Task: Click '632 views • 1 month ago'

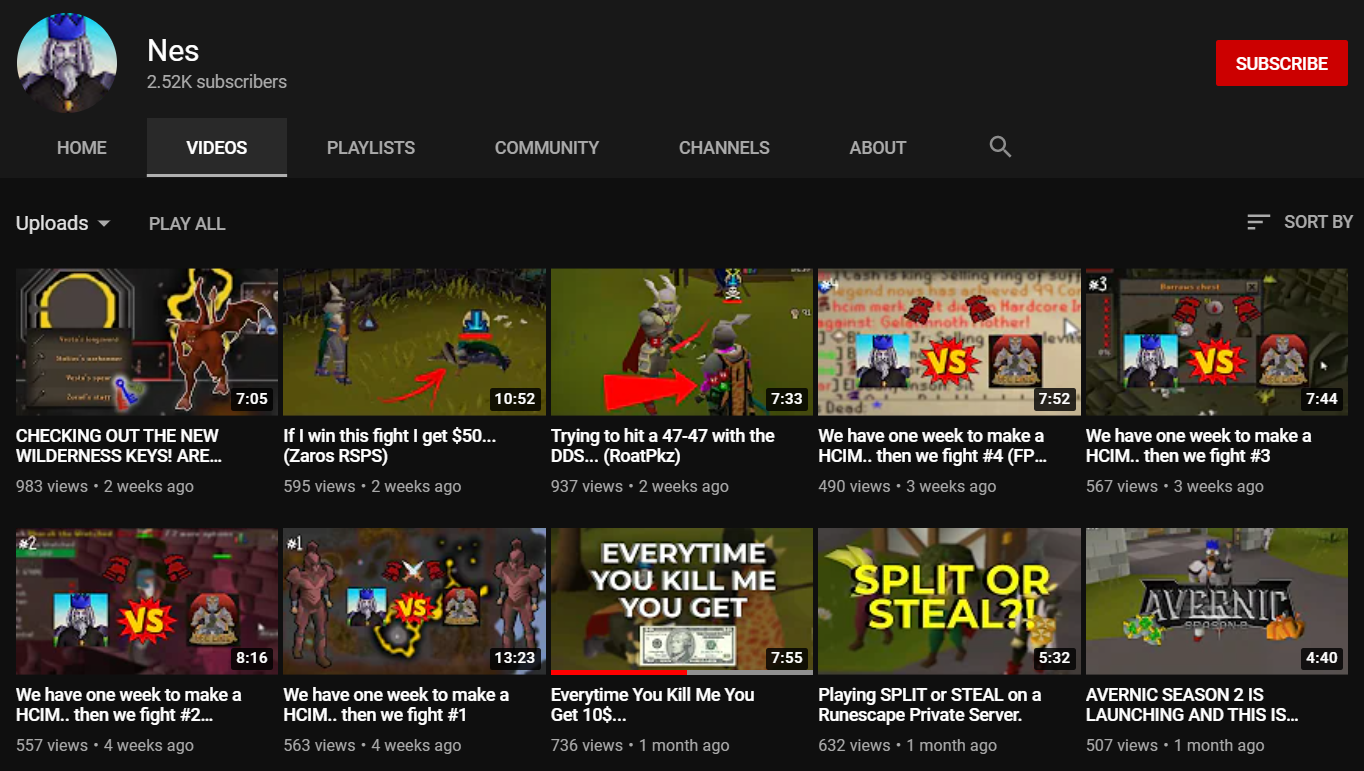Action: [x=907, y=746]
